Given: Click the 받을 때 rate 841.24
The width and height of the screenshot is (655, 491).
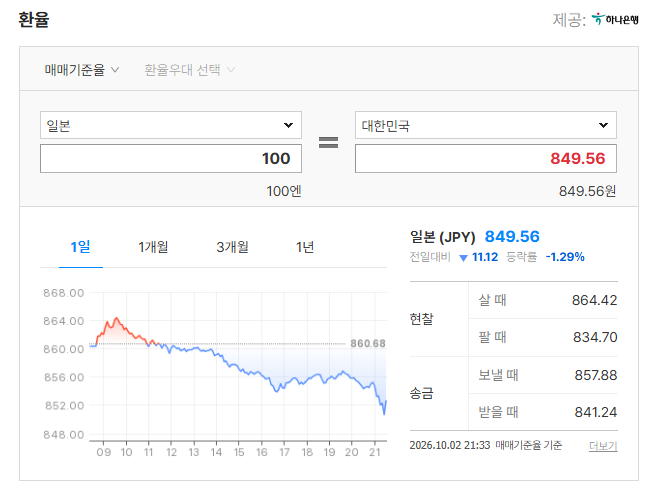Looking at the screenshot, I should pos(596,412).
